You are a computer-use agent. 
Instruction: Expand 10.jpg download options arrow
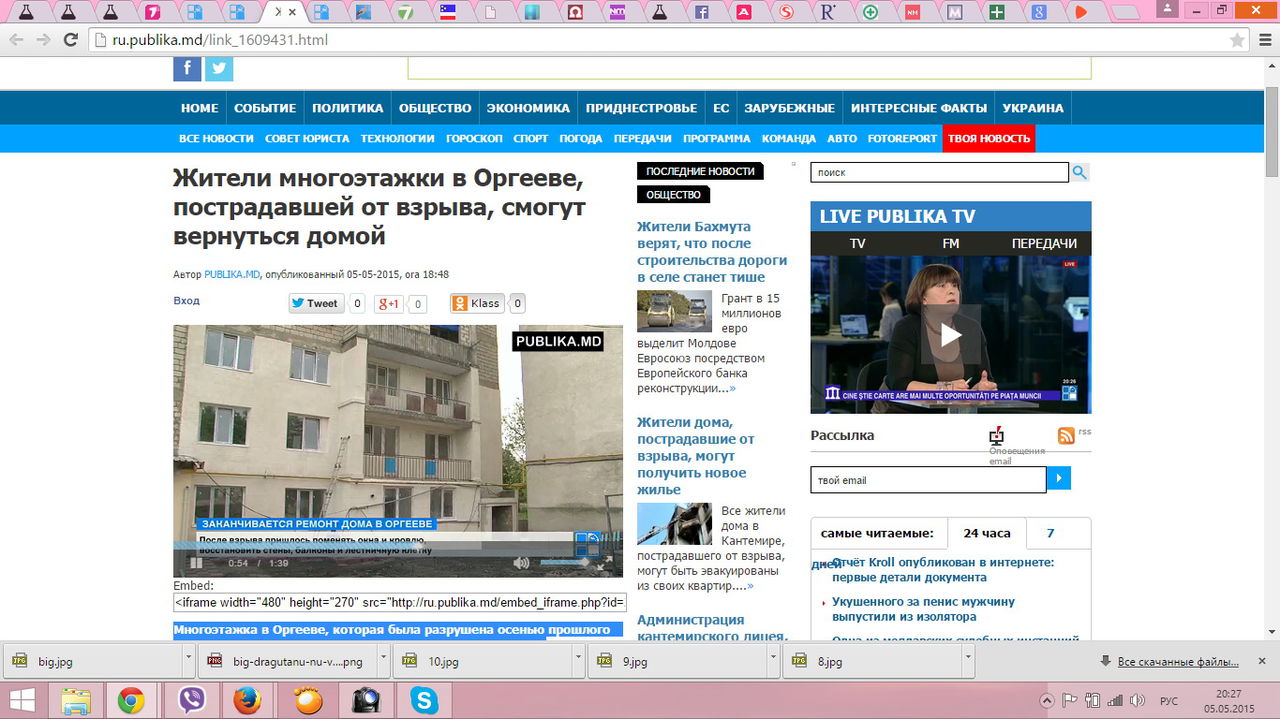(x=579, y=661)
